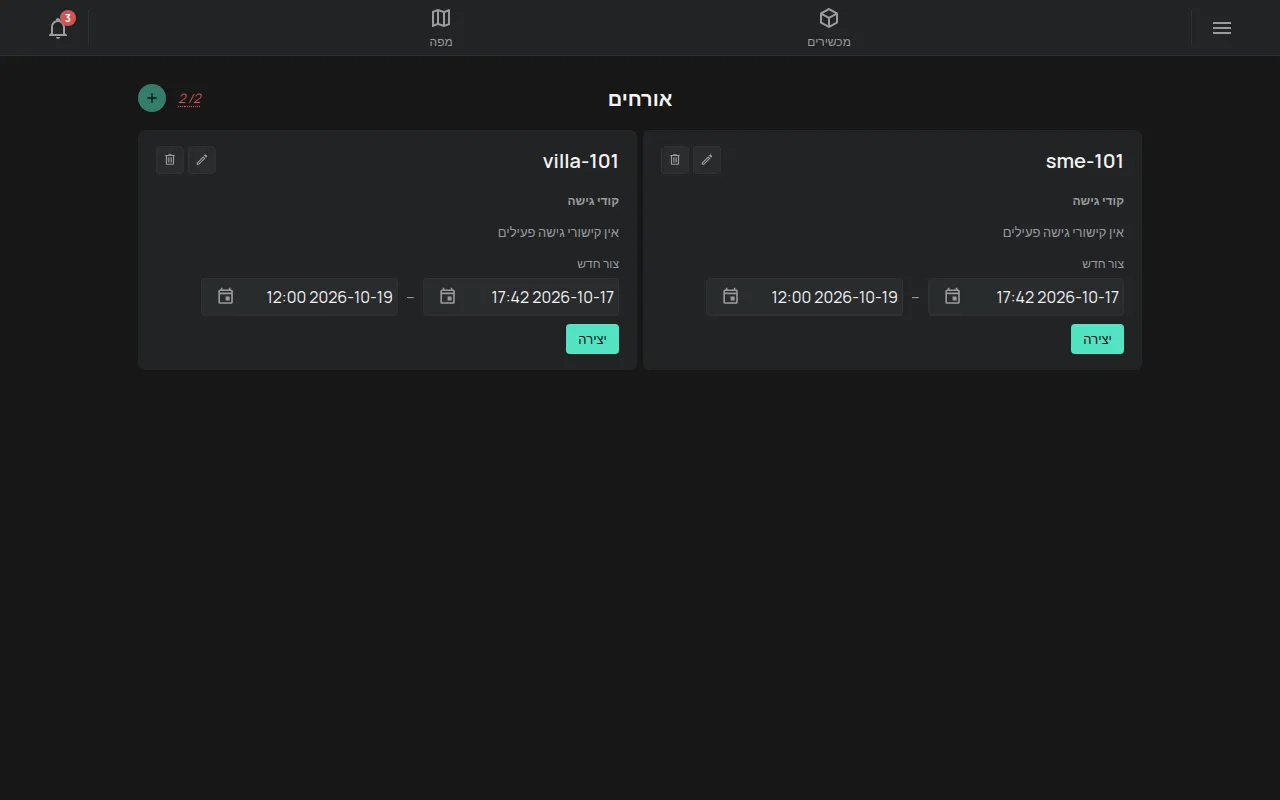
Task: Click צור חדש label in sme-101 card
Action: coord(1103,264)
